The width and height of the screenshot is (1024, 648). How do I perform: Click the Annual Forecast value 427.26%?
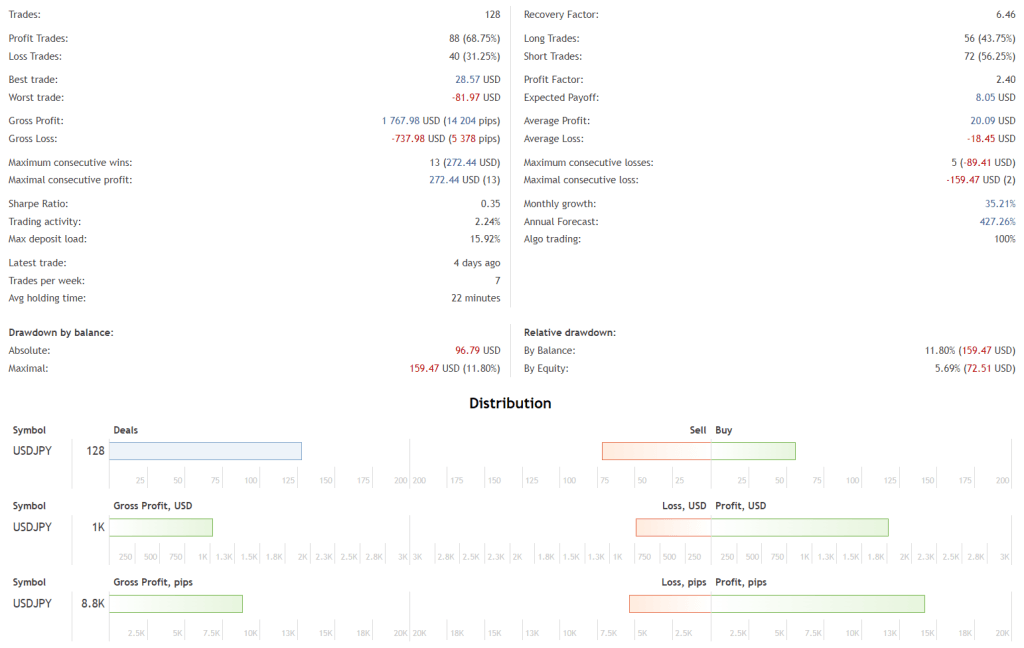point(997,221)
